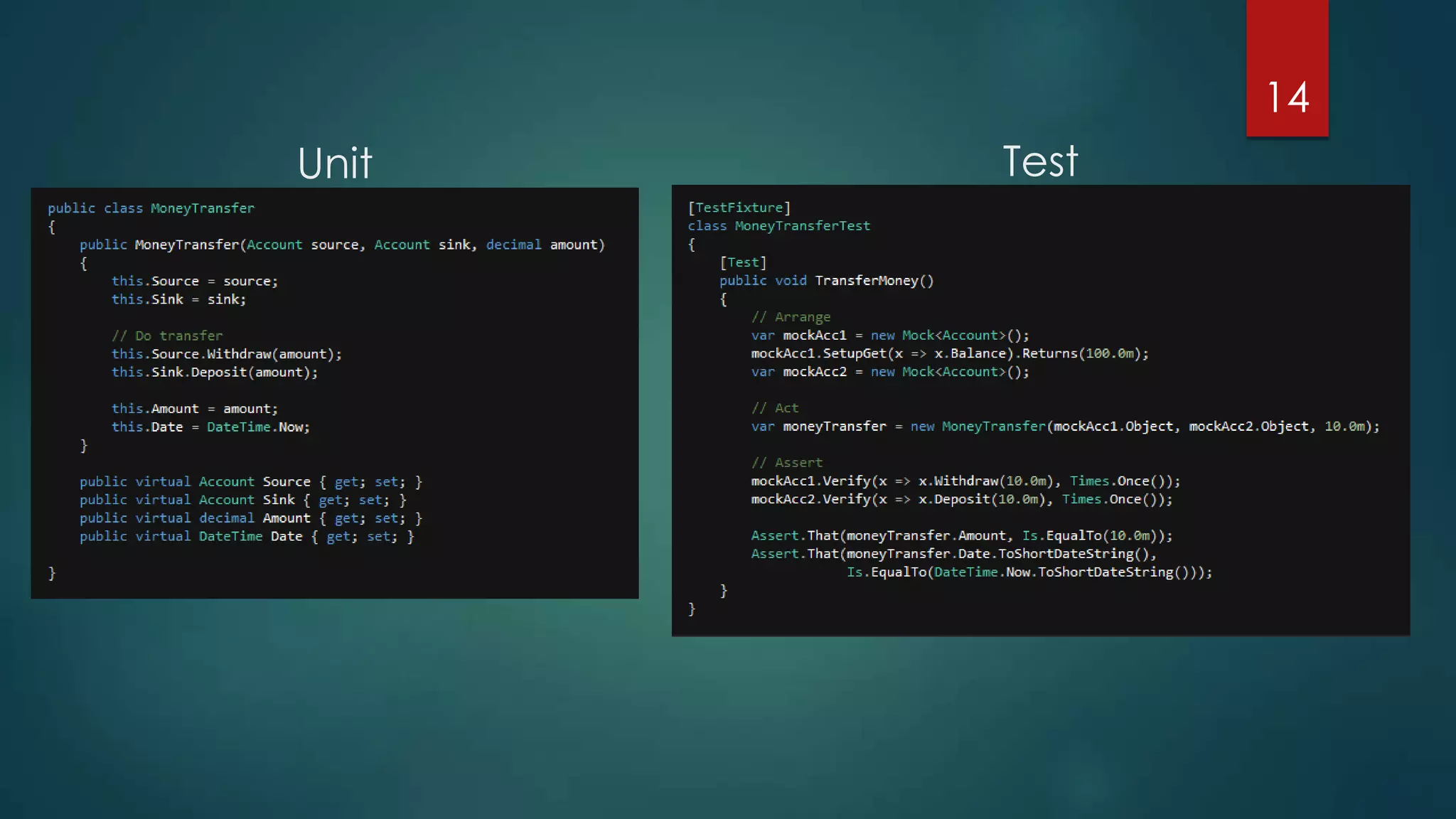
Task: Click the Unit slide heading
Action: [335, 164]
